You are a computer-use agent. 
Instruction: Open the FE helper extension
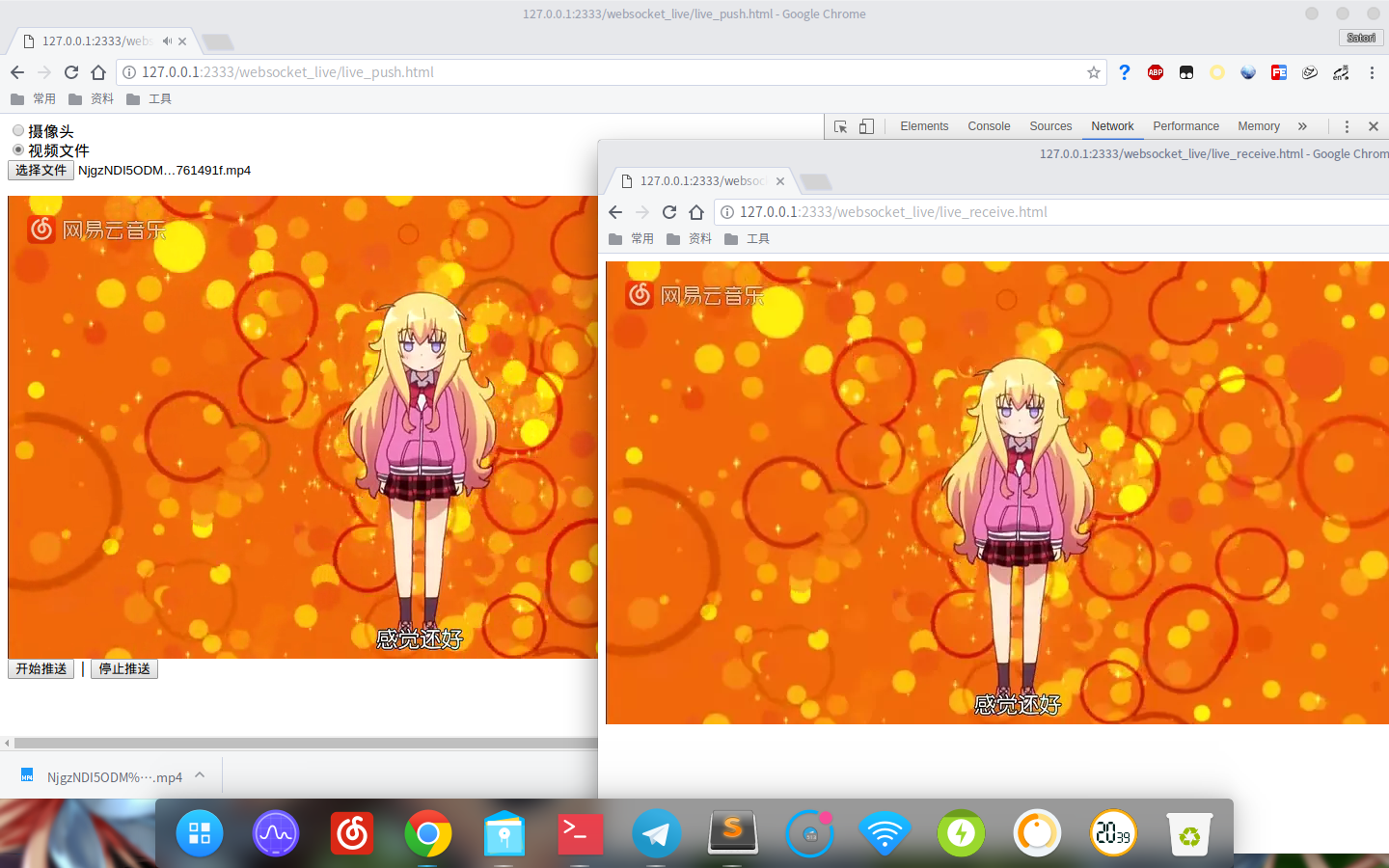1279,72
